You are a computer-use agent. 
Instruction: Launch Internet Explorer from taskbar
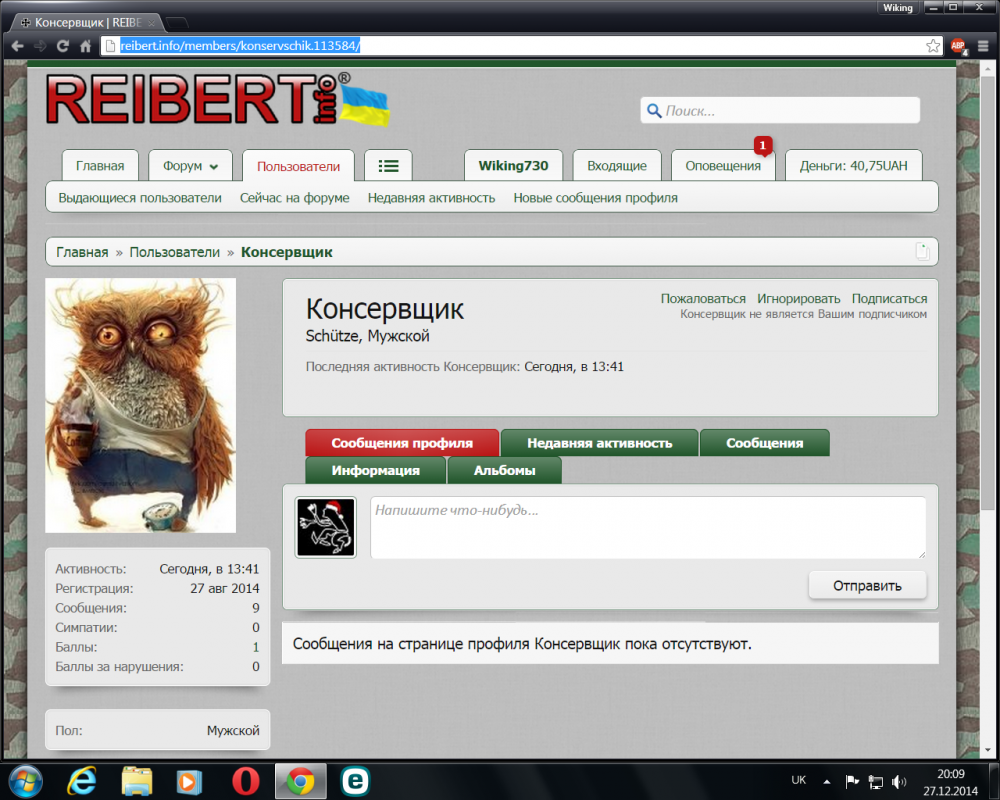[x=82, y=781]
